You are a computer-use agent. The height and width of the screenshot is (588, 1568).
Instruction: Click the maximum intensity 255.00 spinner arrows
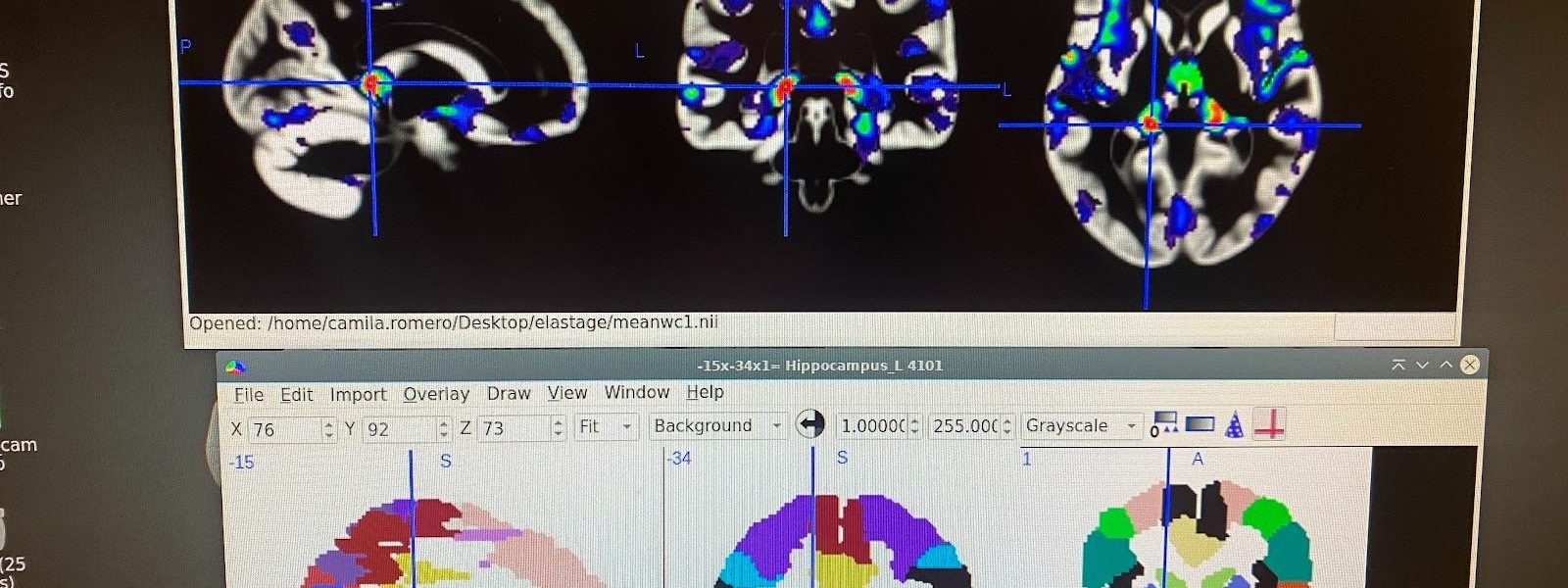[1006, 426]
